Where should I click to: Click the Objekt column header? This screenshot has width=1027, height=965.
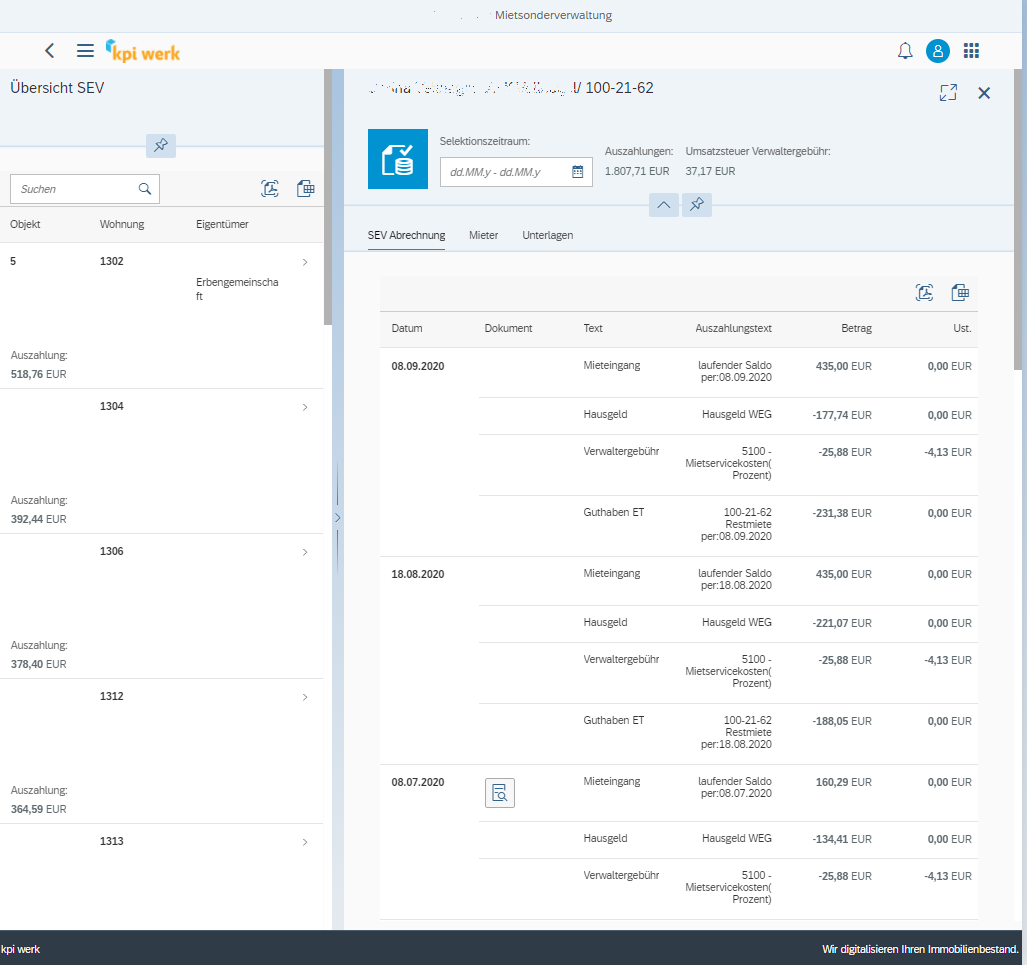tap(25, 224)
